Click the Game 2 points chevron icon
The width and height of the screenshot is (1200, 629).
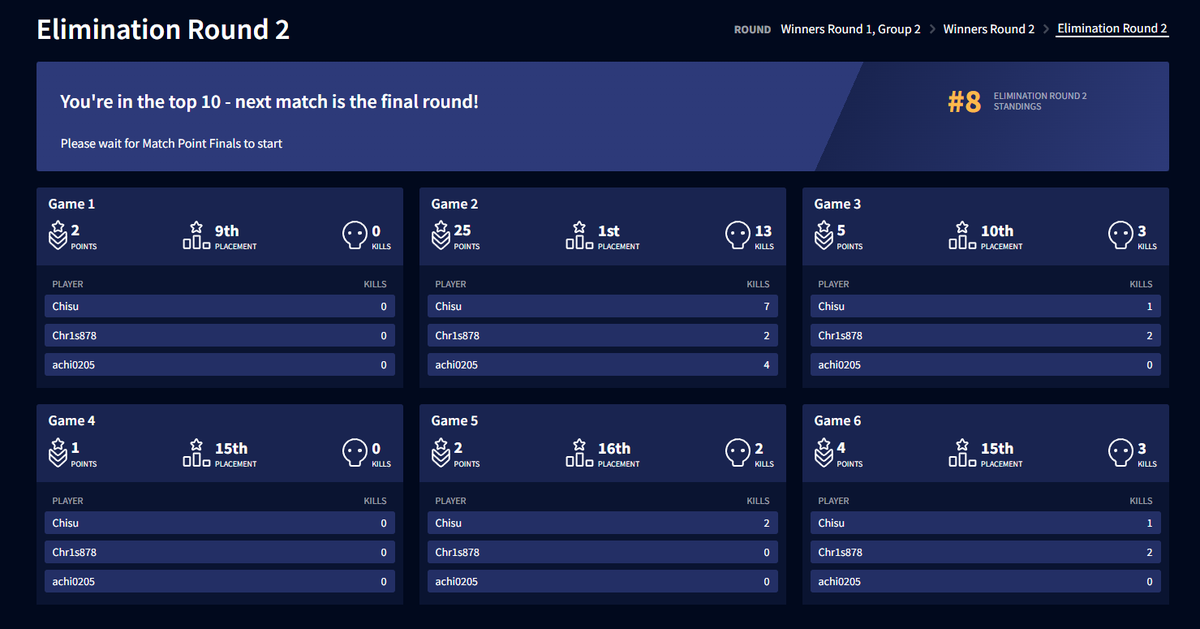[440, 235]
